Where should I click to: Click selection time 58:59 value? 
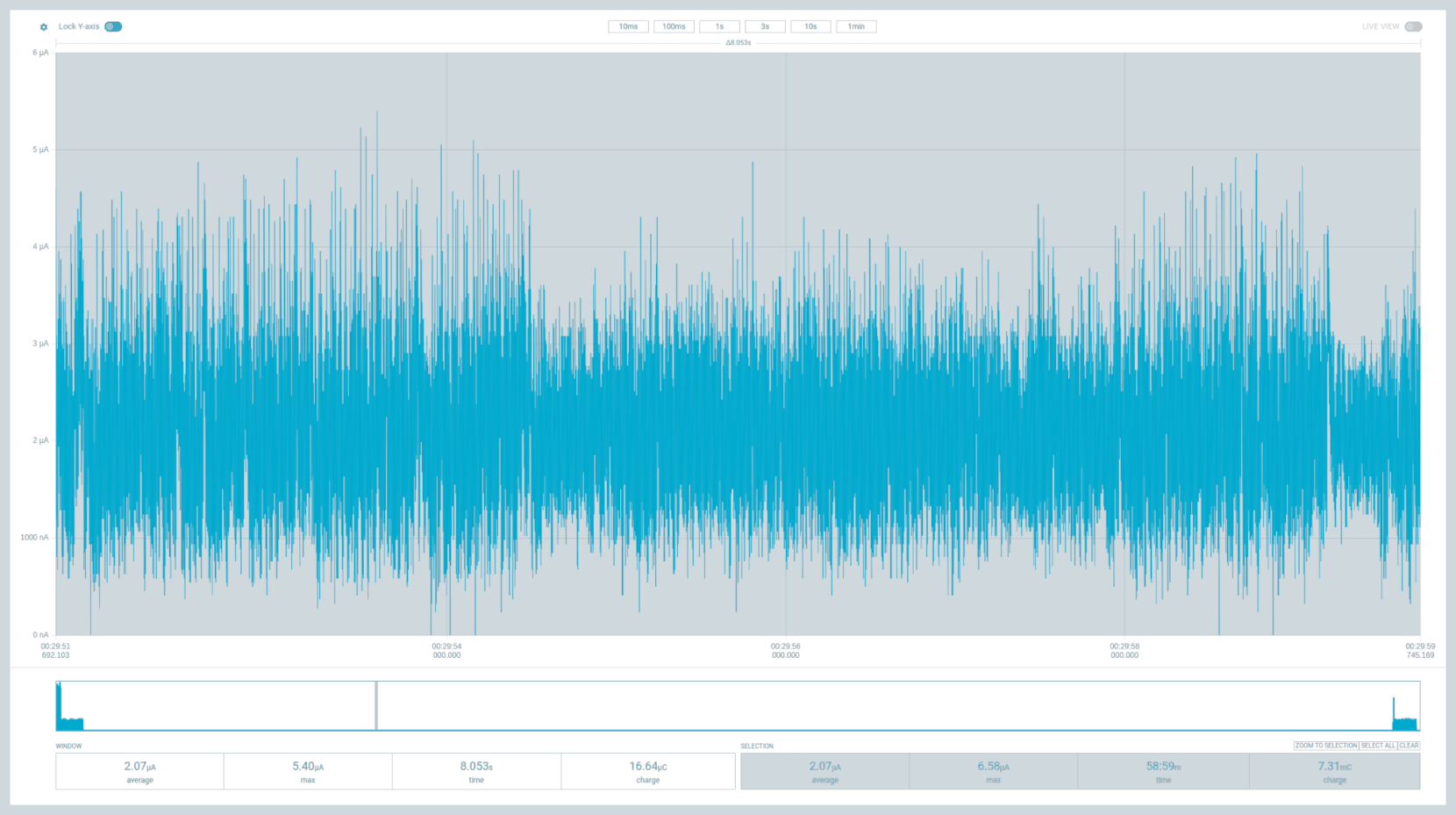[1163, 767]
